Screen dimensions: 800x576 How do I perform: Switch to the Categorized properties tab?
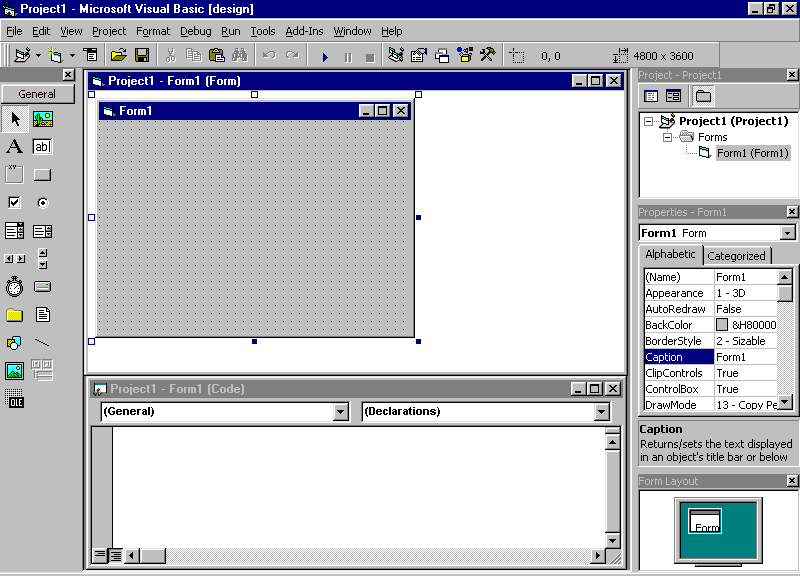736,256
